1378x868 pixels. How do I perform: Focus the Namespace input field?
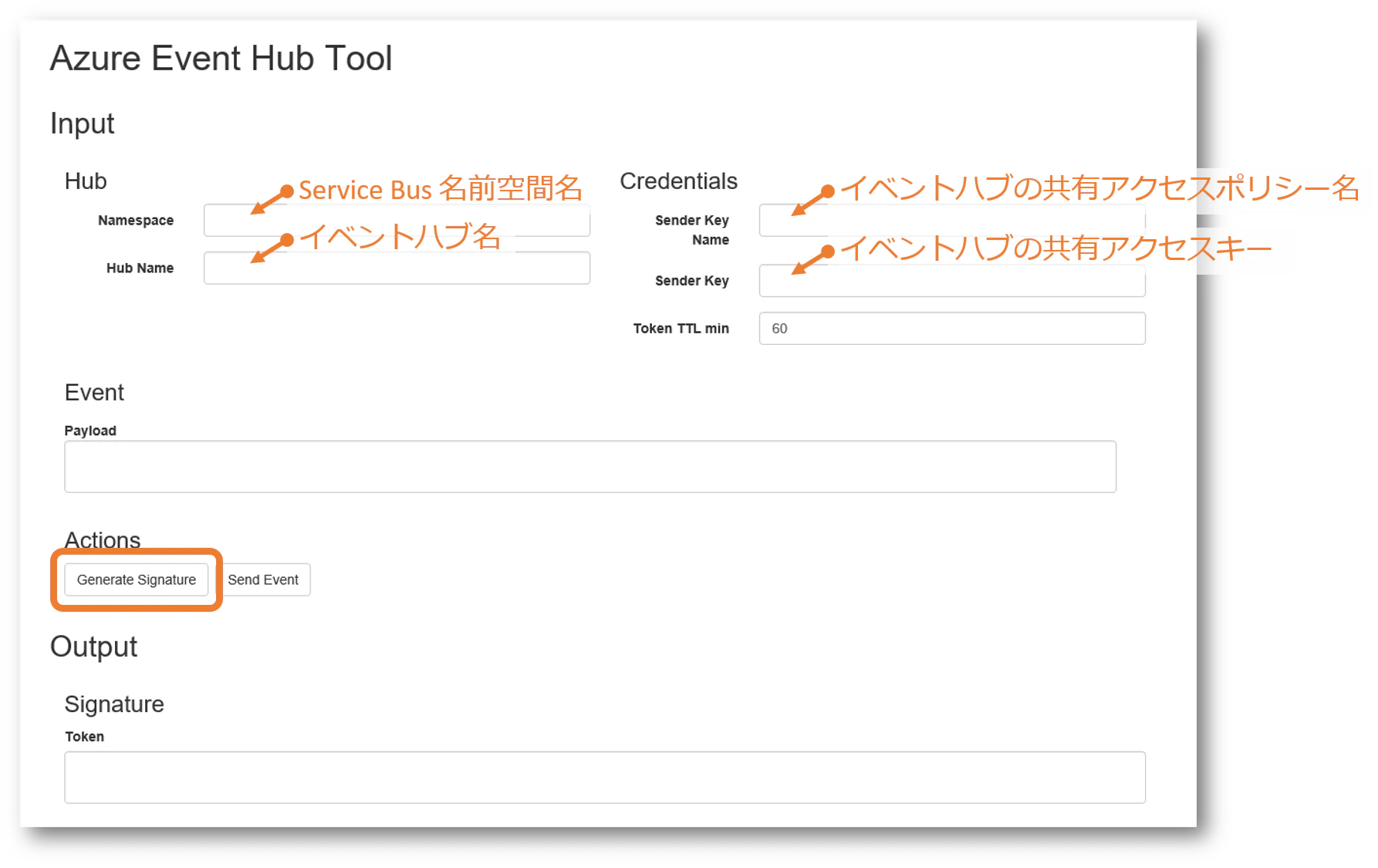[x=397, y=220]
